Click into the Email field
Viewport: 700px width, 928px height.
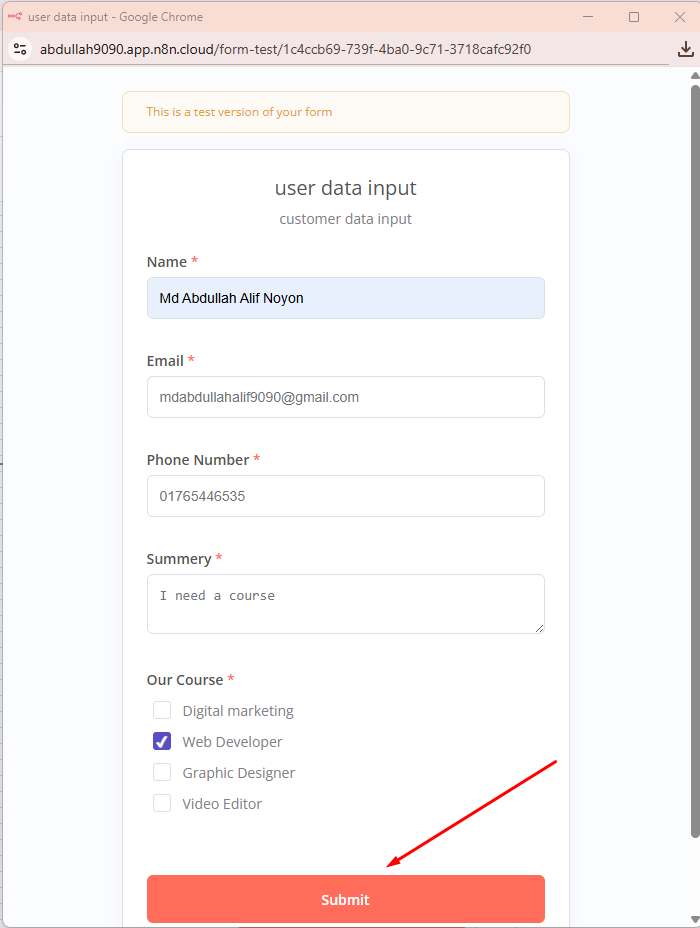[345, 397]
